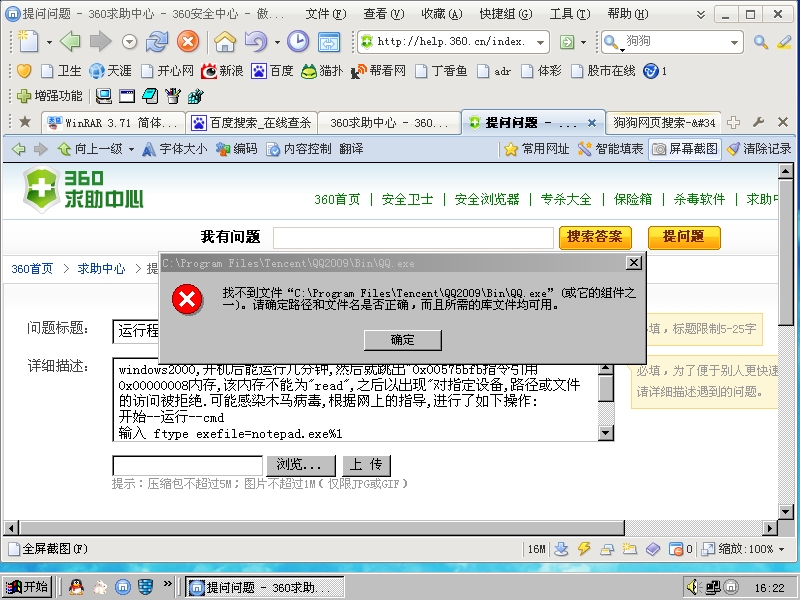Screen dimensions: 800x600
Task: Click the green go arrow next to address bar
Action: (567, 42)
